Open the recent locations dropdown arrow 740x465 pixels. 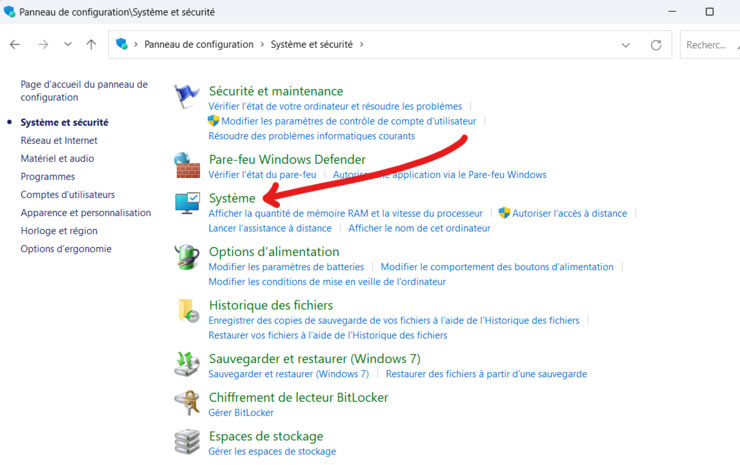68,44
